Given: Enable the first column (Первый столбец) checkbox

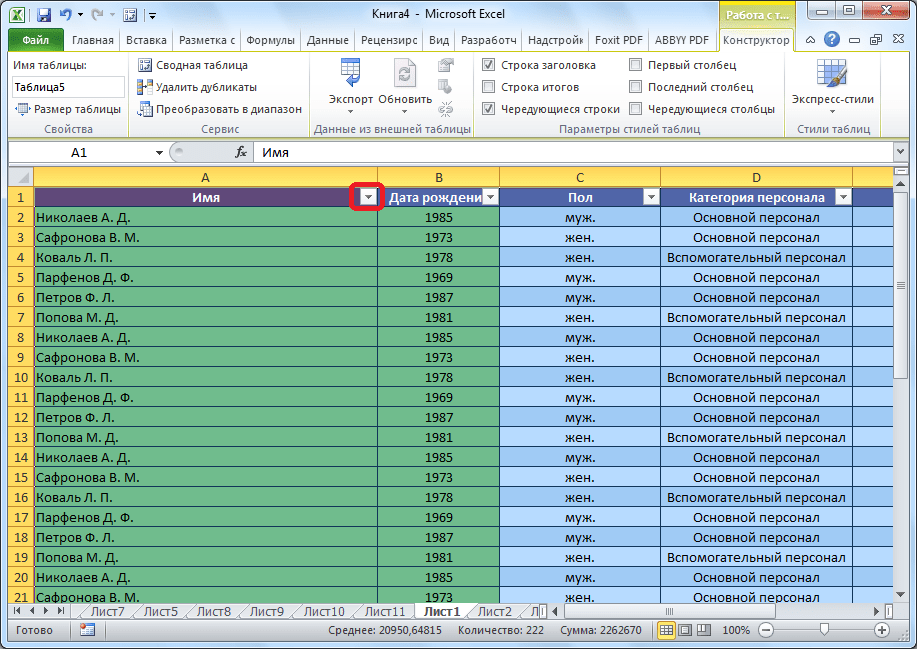Looking at the screenshot, I should 636,65.
